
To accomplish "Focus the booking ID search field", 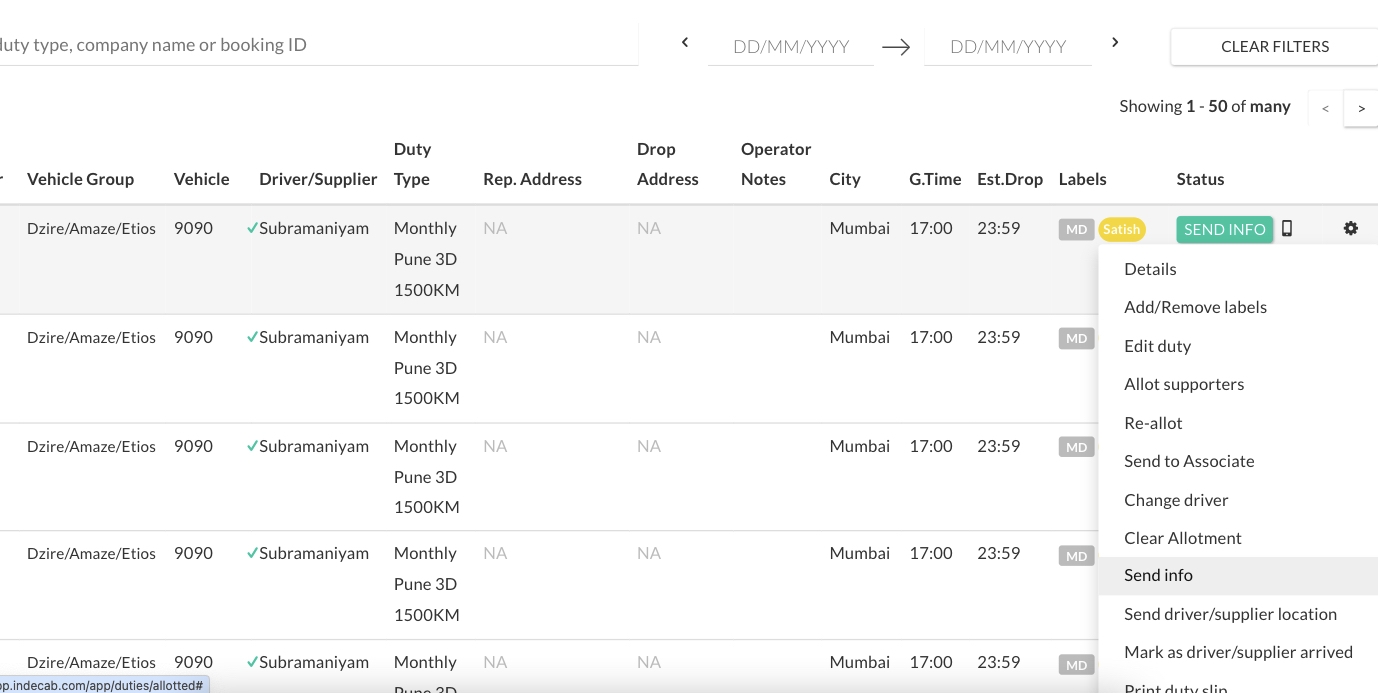I will click(x=300, y=45).
